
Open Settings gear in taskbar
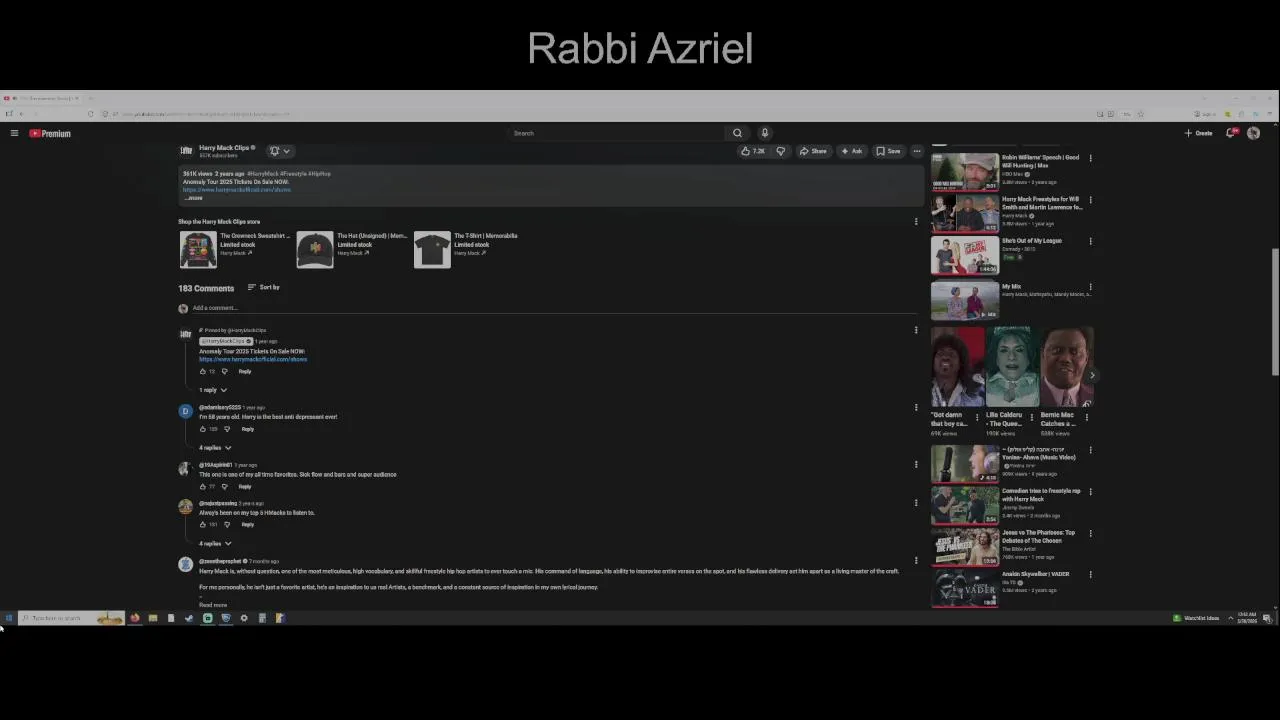(x=244, y=618)
